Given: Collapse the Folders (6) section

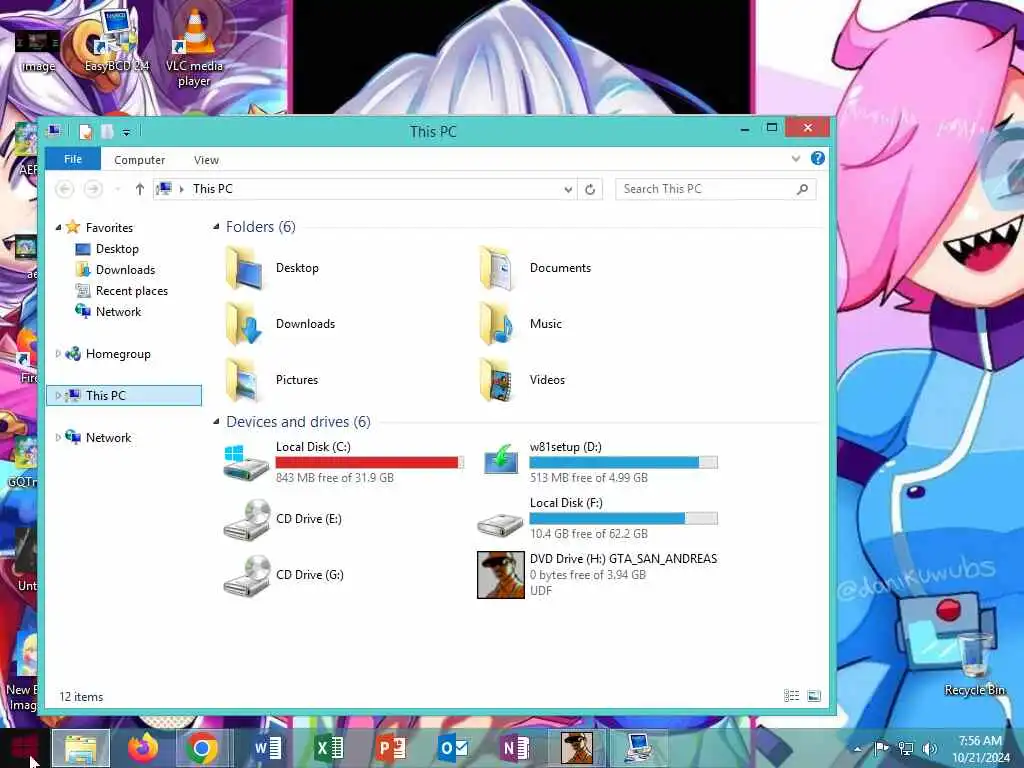Looking at the screenshot, I should 216,227.
